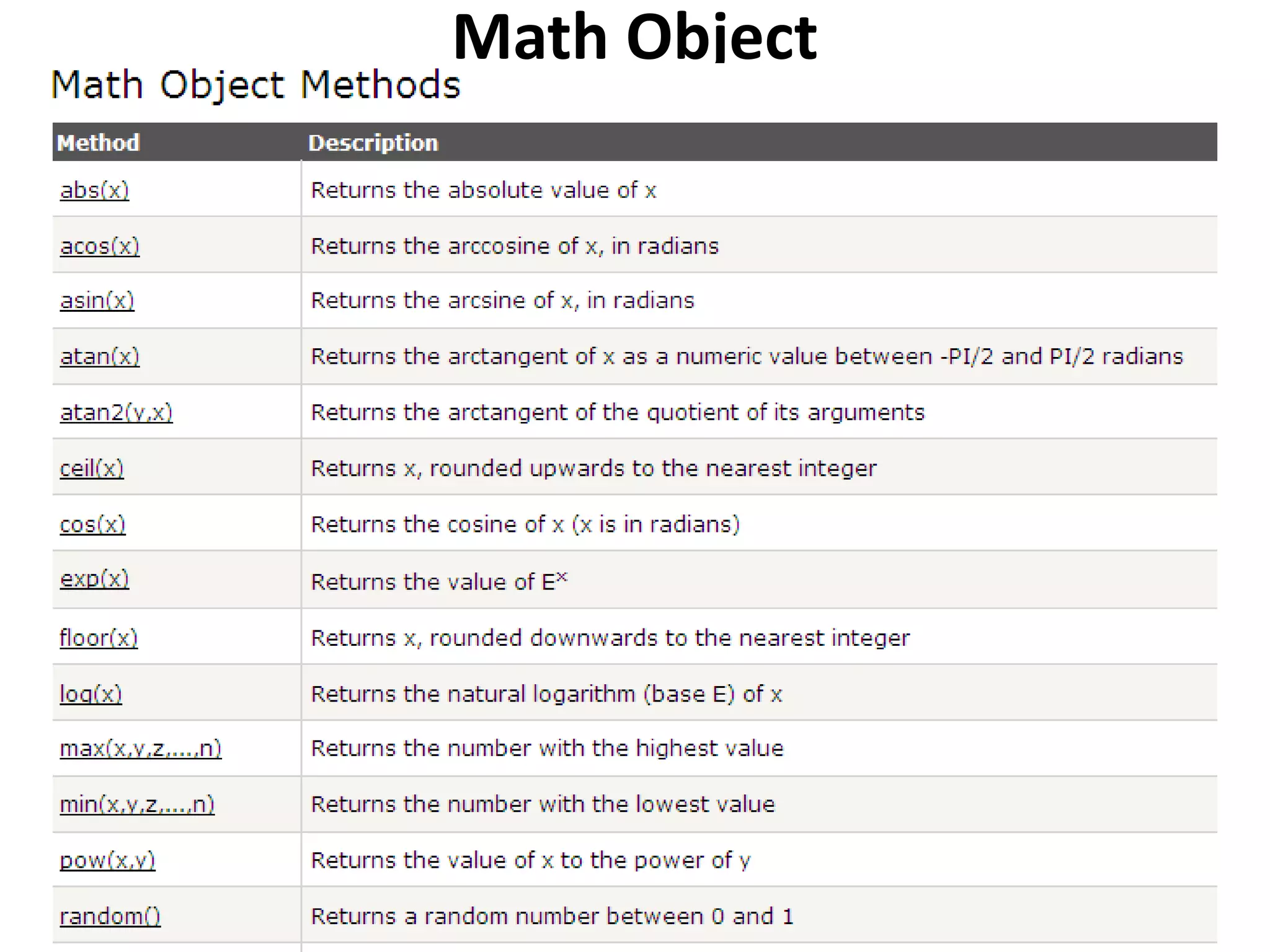Open the floor(x) method link
Viewport: 1270px width, 952px height.
pyautogui.click(x=99, y=638)
